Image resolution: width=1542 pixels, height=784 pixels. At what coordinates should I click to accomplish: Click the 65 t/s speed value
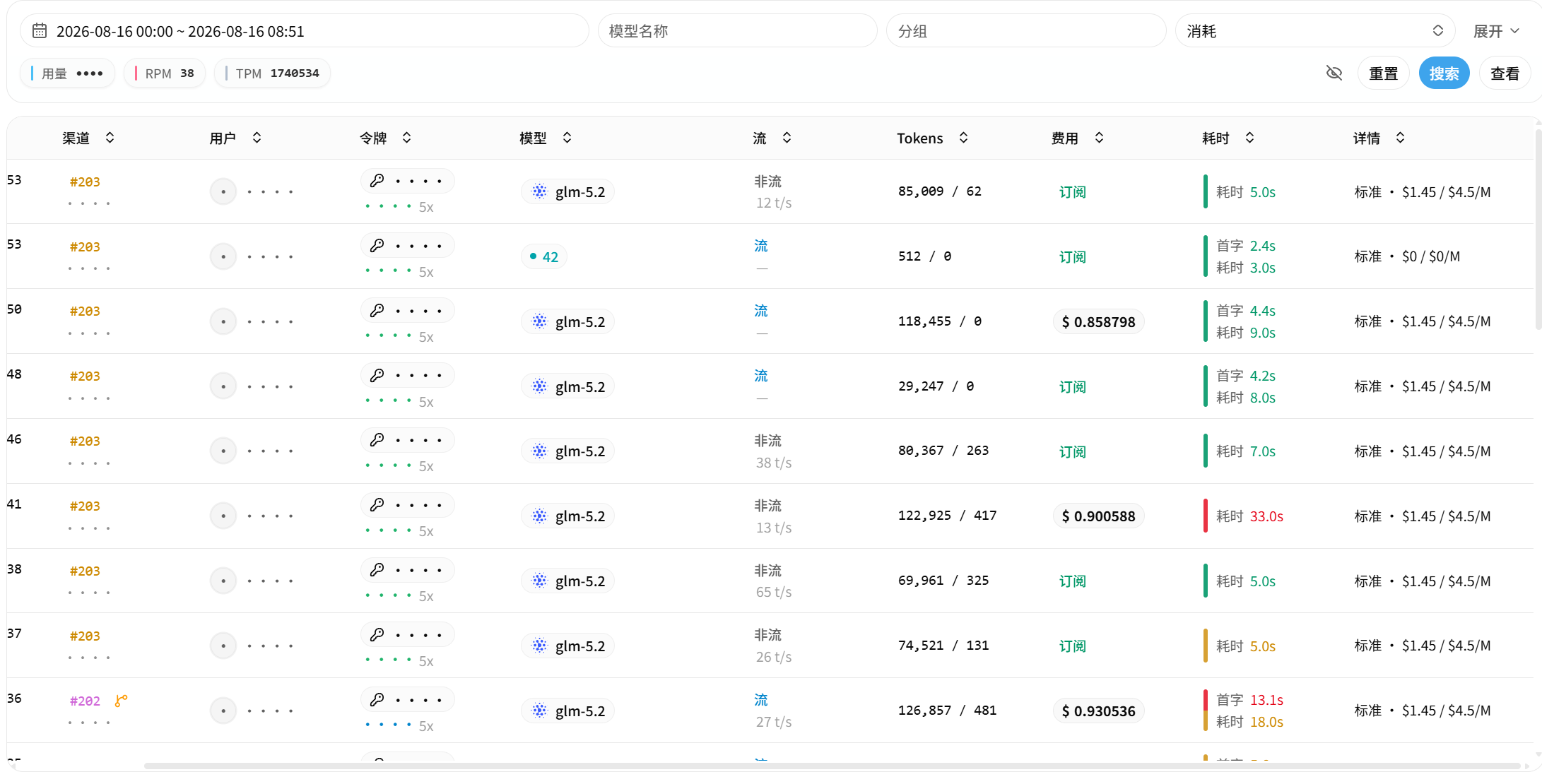[774, 592]
